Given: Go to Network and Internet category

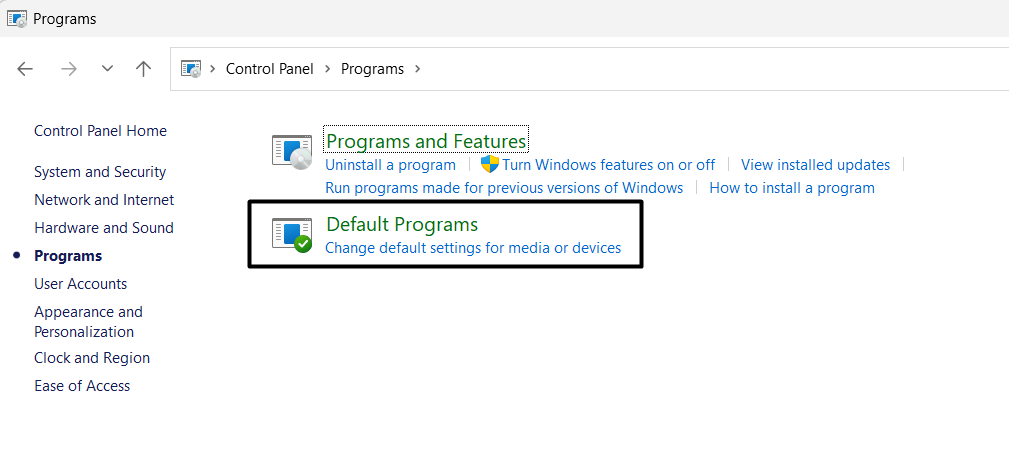Looking at the screenshot, I should pos(104,200).
